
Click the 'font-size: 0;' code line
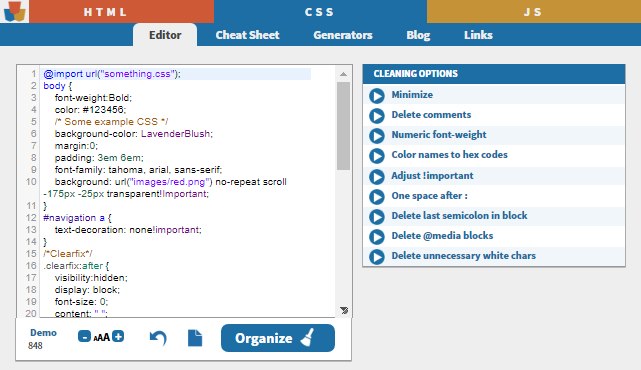pyautogui.click(x=81, y=302)
